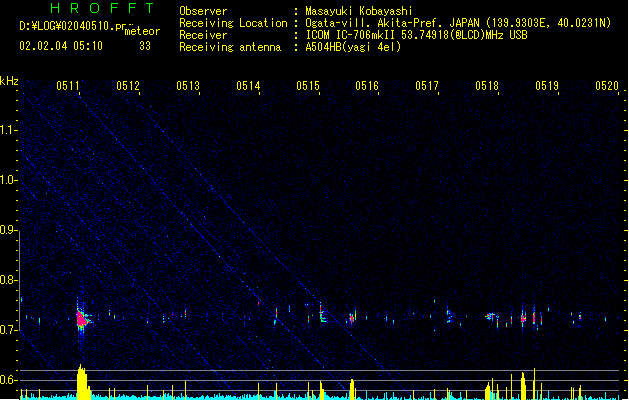Click the 0512 time marker

(128, 86)
